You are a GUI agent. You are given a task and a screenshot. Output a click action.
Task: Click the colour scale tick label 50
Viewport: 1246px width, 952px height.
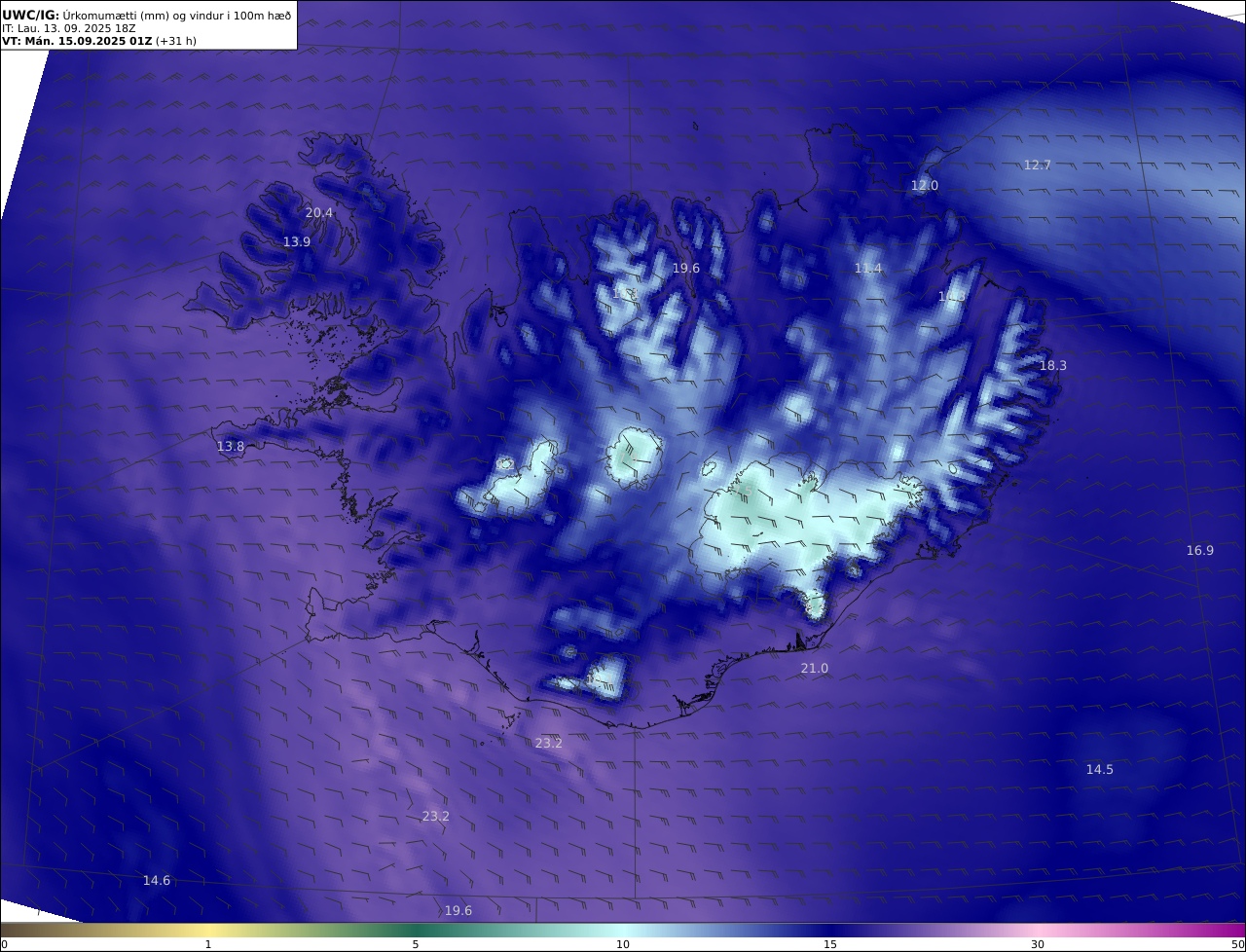1238,944
